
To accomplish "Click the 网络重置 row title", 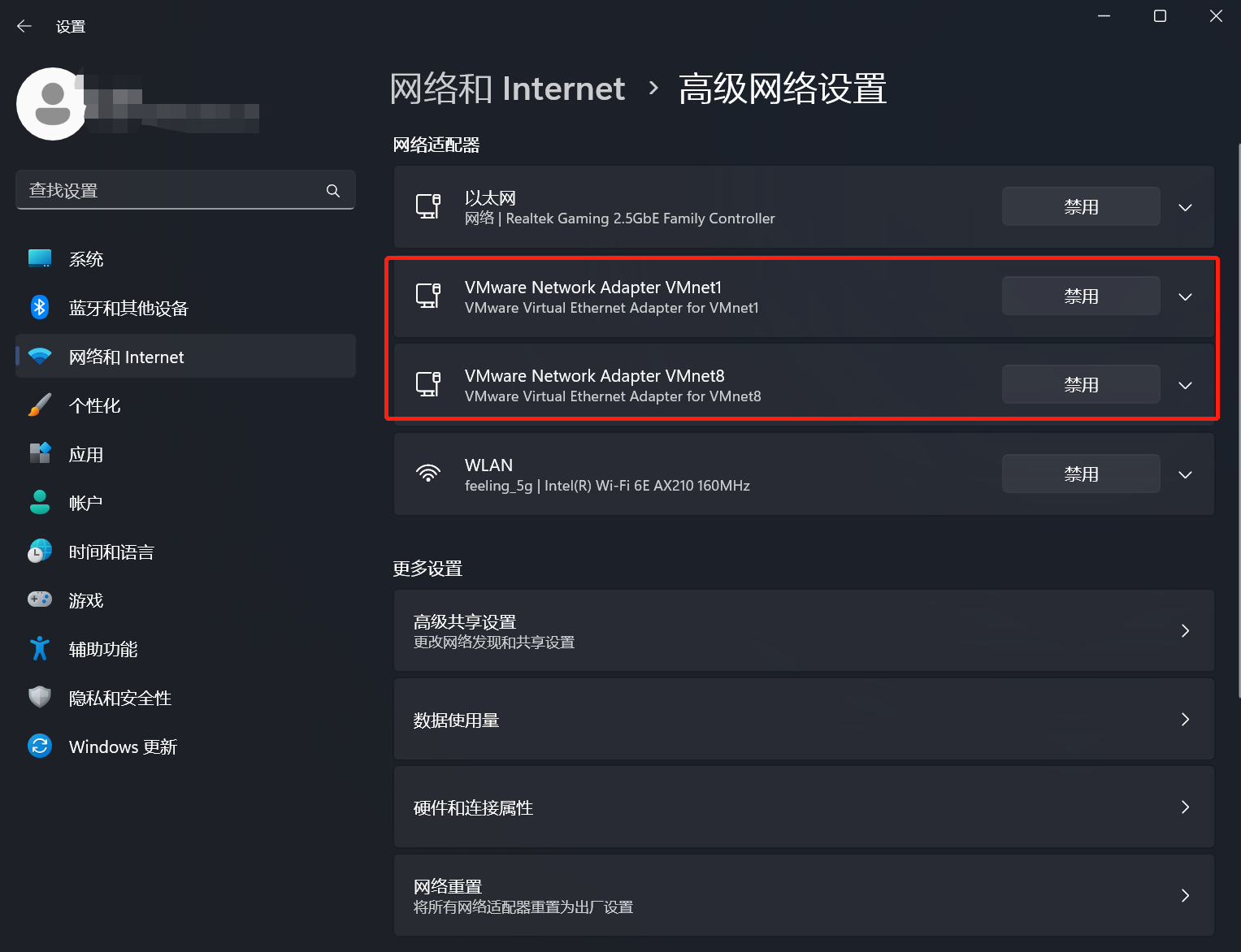I will (448, 887).
